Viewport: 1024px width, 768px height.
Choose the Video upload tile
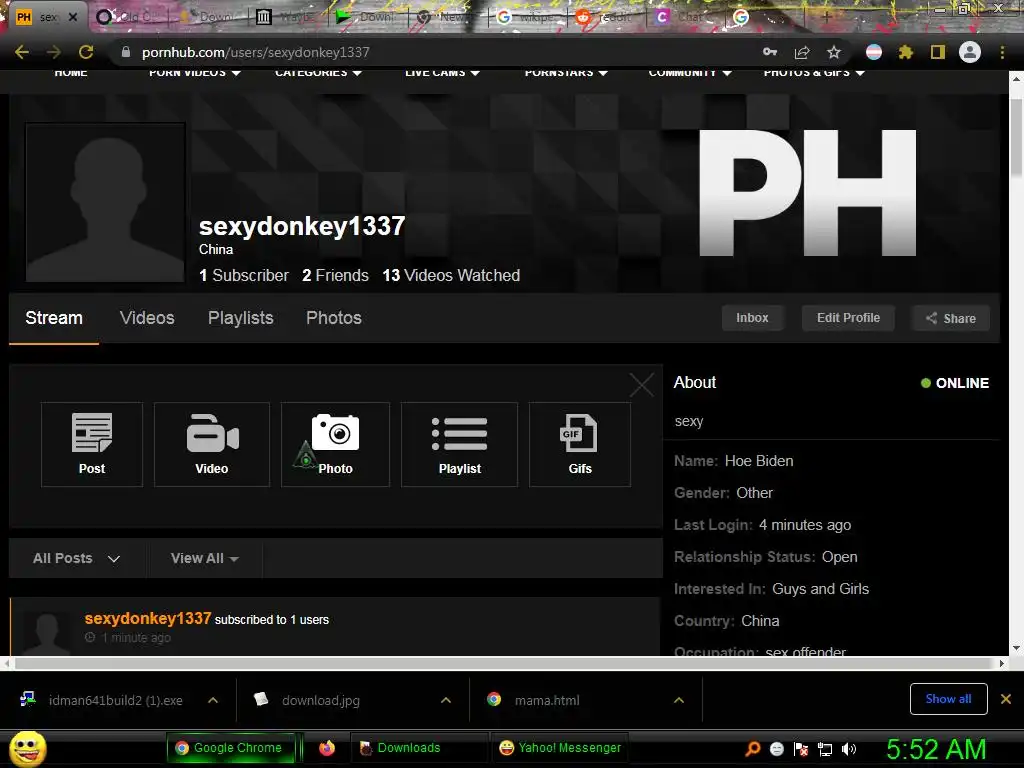click(212, 444)
